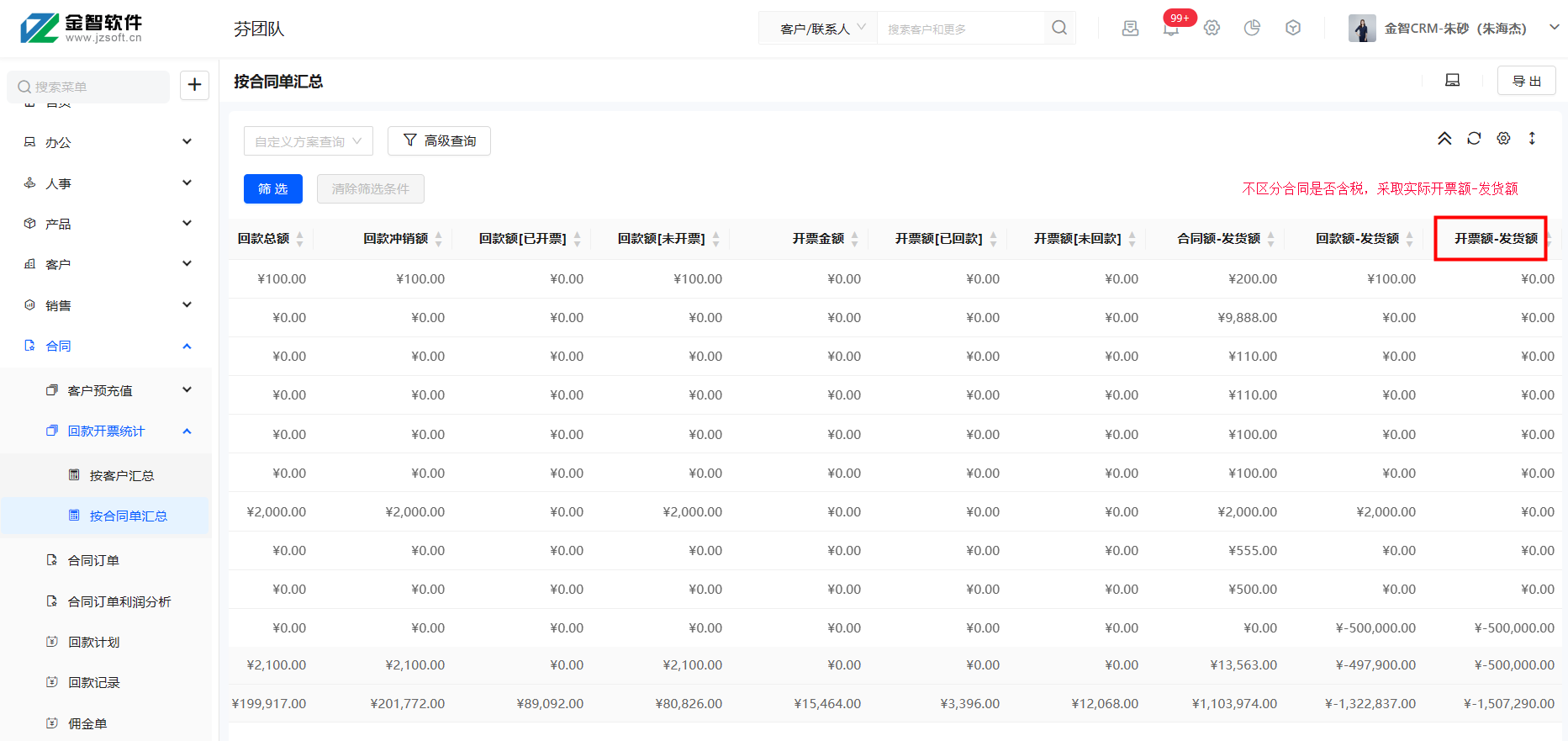Sort by 回款额[已开票] column
The width and height of the screenshot is (1568, 741).
[x=578, y=239]
